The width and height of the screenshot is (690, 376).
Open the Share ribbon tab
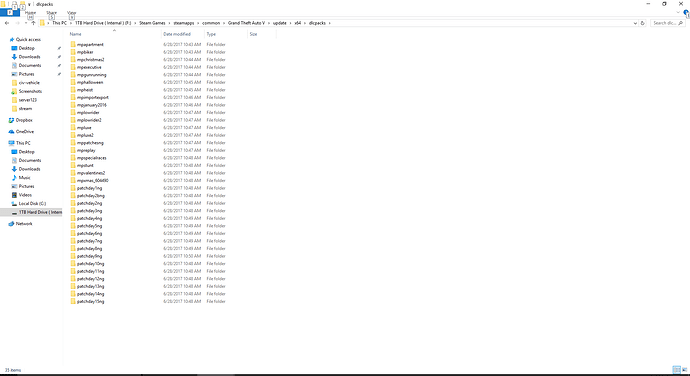click(51, 13)
